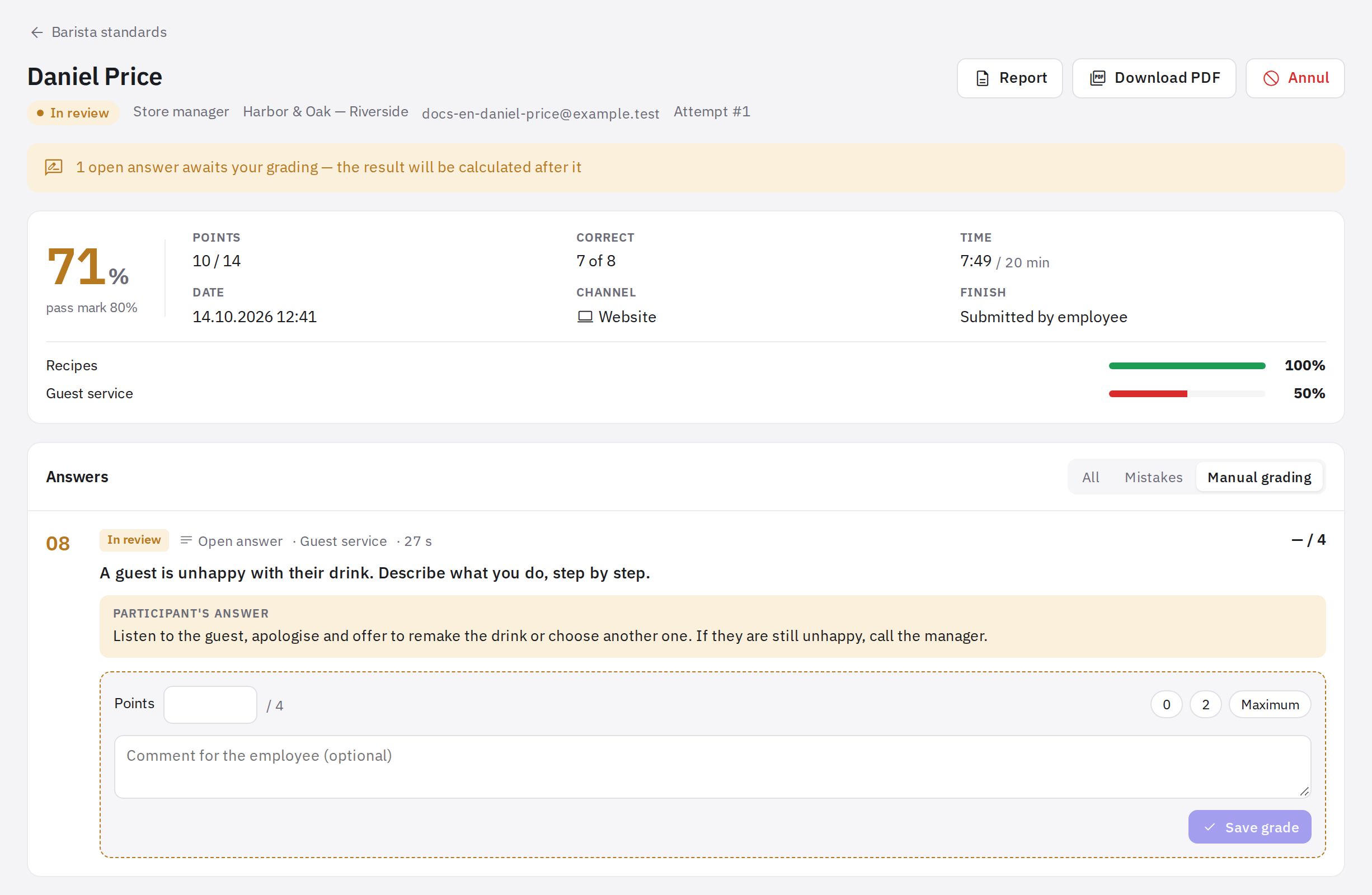Click the Website laptop icon
The image size is (1372, 895).
pos(585,317)
